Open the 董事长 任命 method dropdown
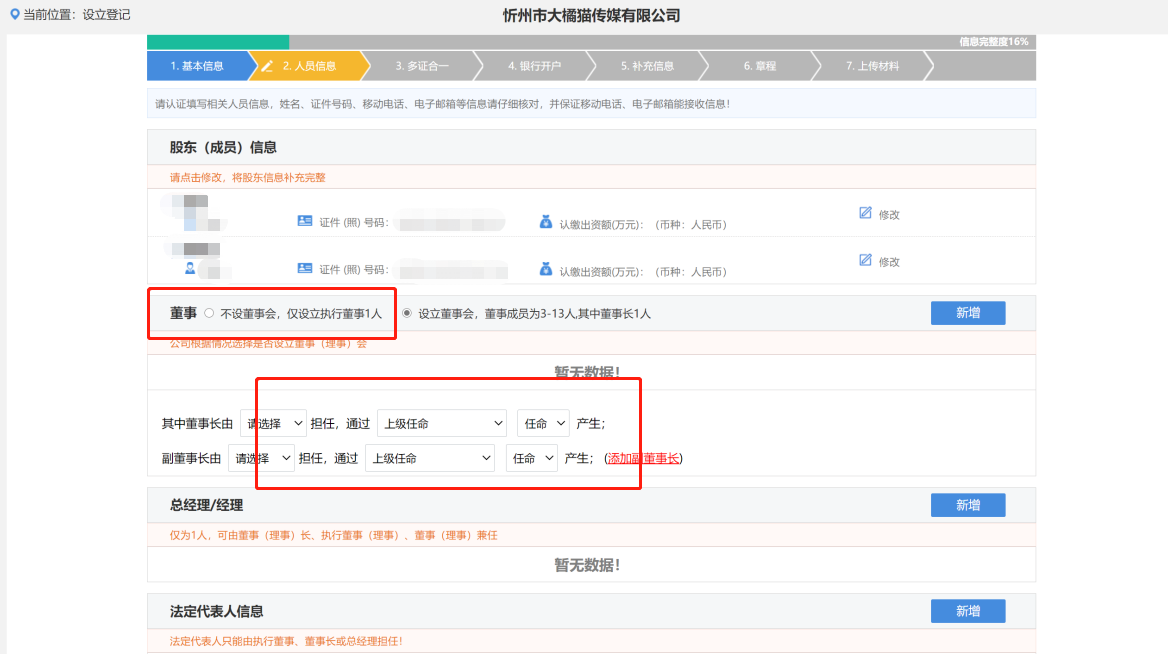1168x654 pixels. tap(543, 423)
